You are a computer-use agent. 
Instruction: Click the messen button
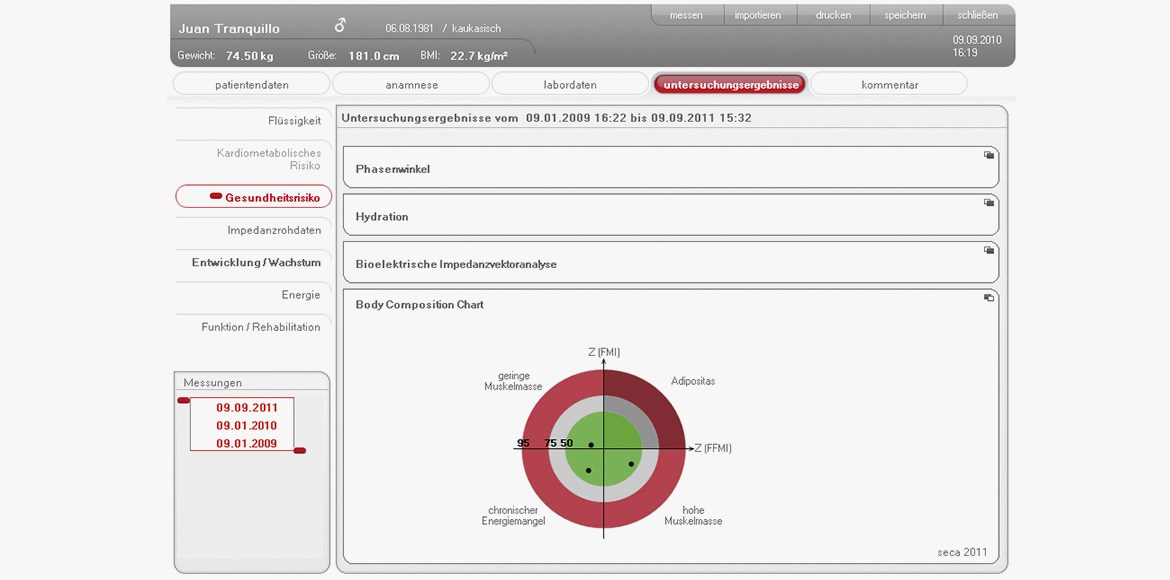(x=686, y=16)
